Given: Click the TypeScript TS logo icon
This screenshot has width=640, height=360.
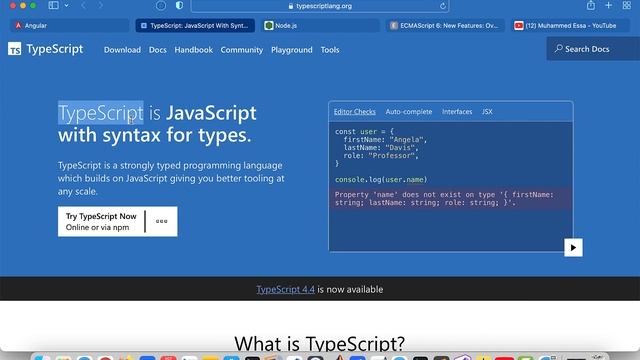Looking at the screenshot, I should pos(15,49).
